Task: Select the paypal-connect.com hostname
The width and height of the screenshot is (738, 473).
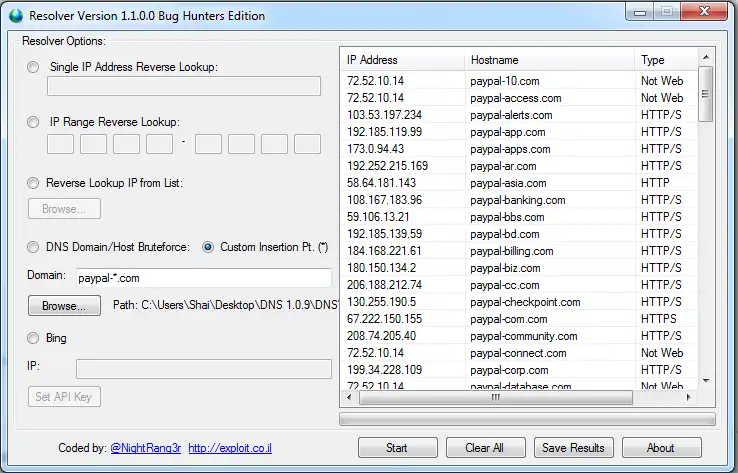Action: coord(518,353)
